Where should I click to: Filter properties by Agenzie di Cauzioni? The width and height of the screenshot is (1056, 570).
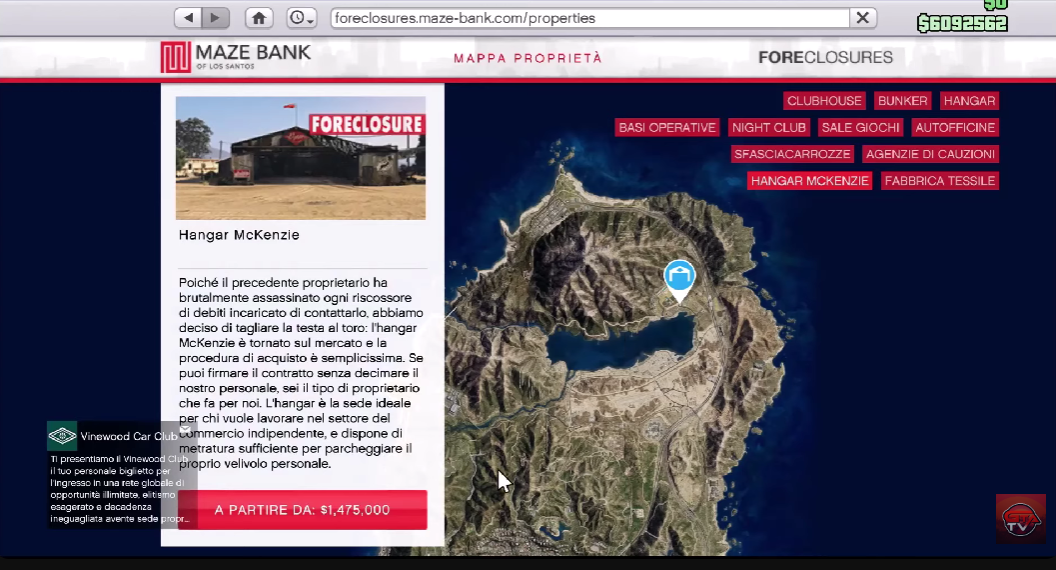point(930,154)
